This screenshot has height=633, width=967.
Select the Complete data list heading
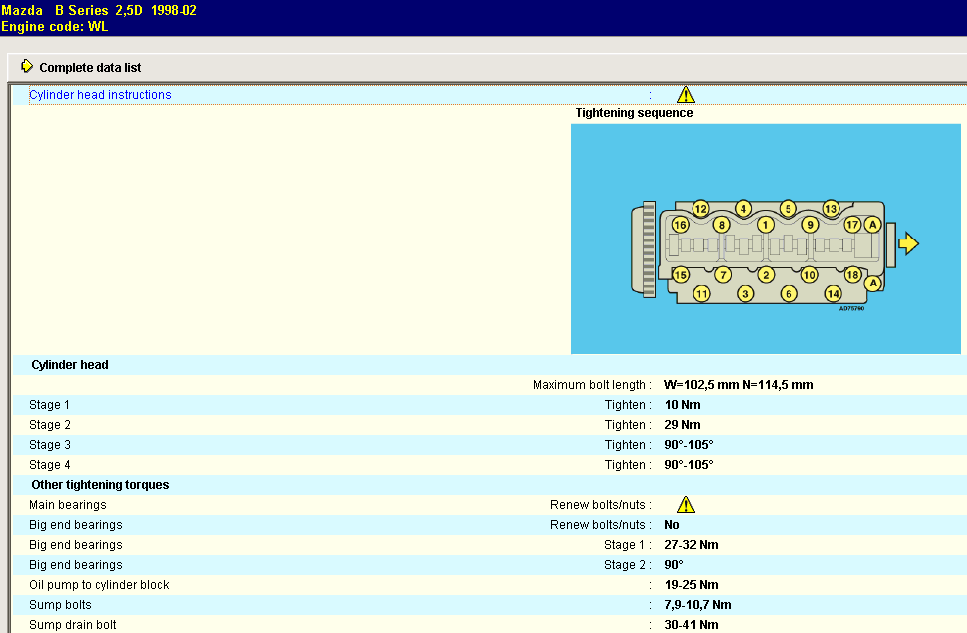(90, 68)
